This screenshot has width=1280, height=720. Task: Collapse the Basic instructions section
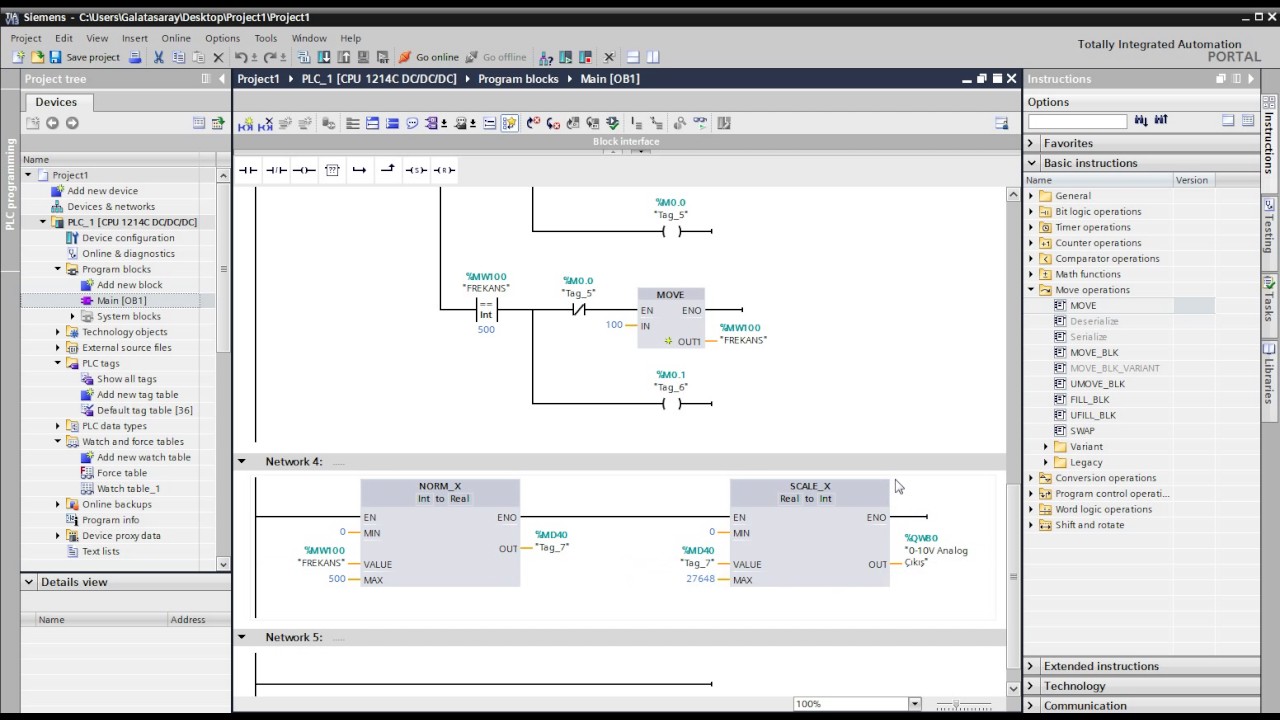[1031, 163]
